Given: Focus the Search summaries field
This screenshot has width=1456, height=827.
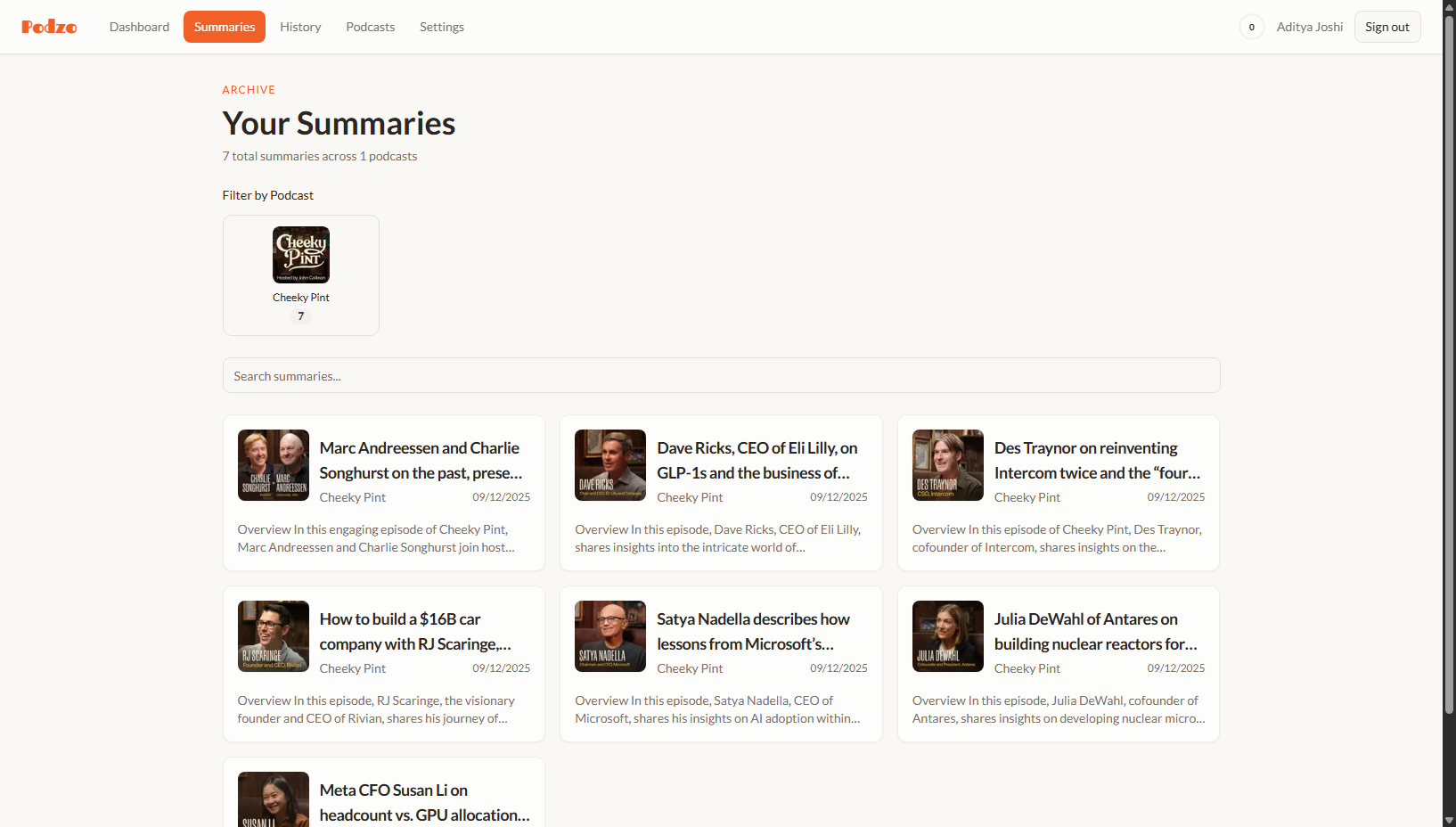Looking at the screenshot, I should [721, 375].
